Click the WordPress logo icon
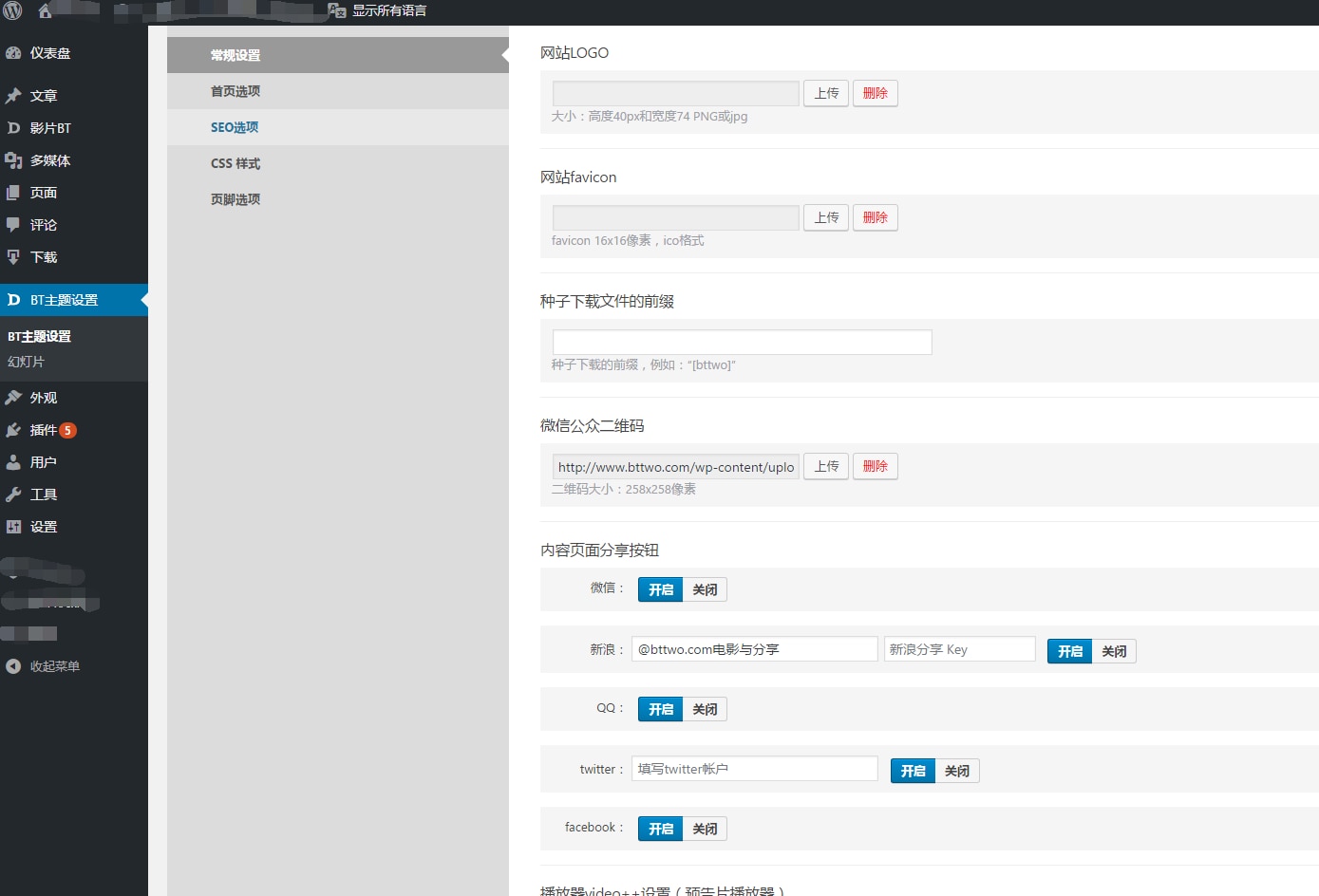The width and height of the screenshot is (1319, 896). [12, 11]
